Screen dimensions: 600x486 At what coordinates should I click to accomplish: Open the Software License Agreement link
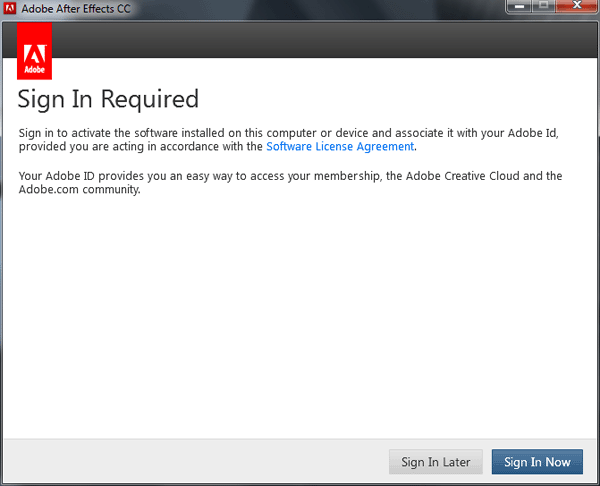(340, 147)
